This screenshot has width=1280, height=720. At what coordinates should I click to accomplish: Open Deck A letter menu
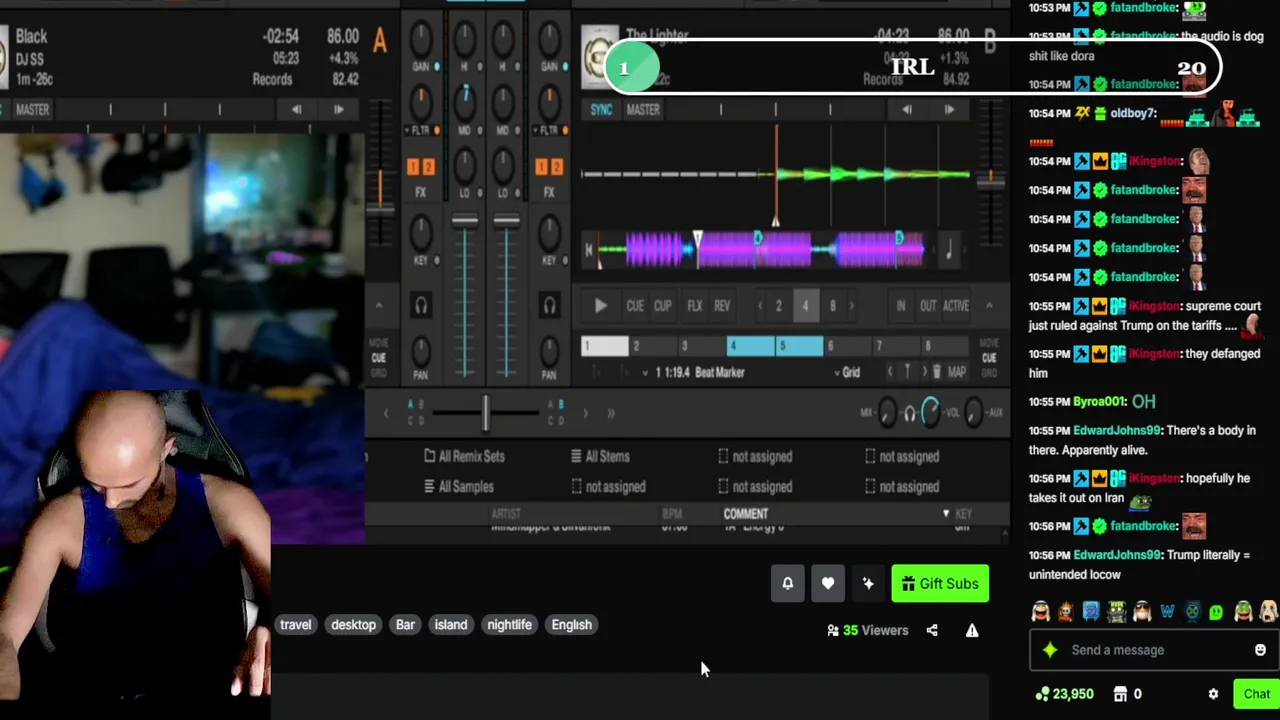click(380, 41)
